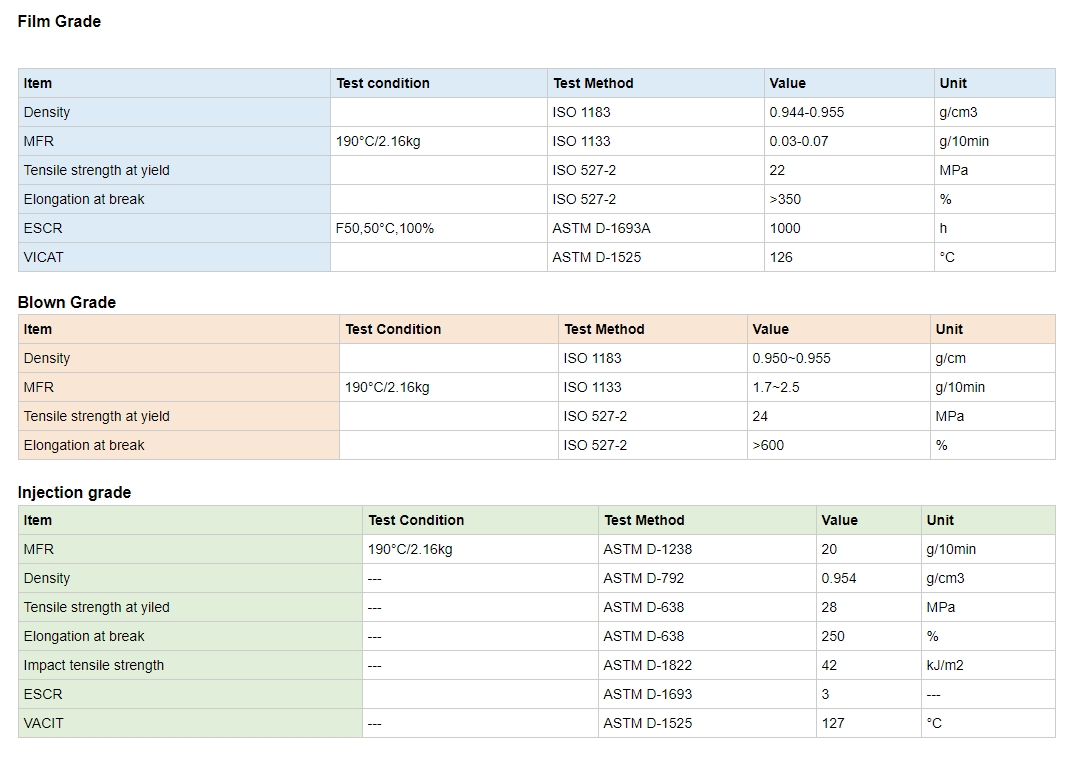Click the Film Grade heading
1071x759 pixels.
[x=59, y=21]
